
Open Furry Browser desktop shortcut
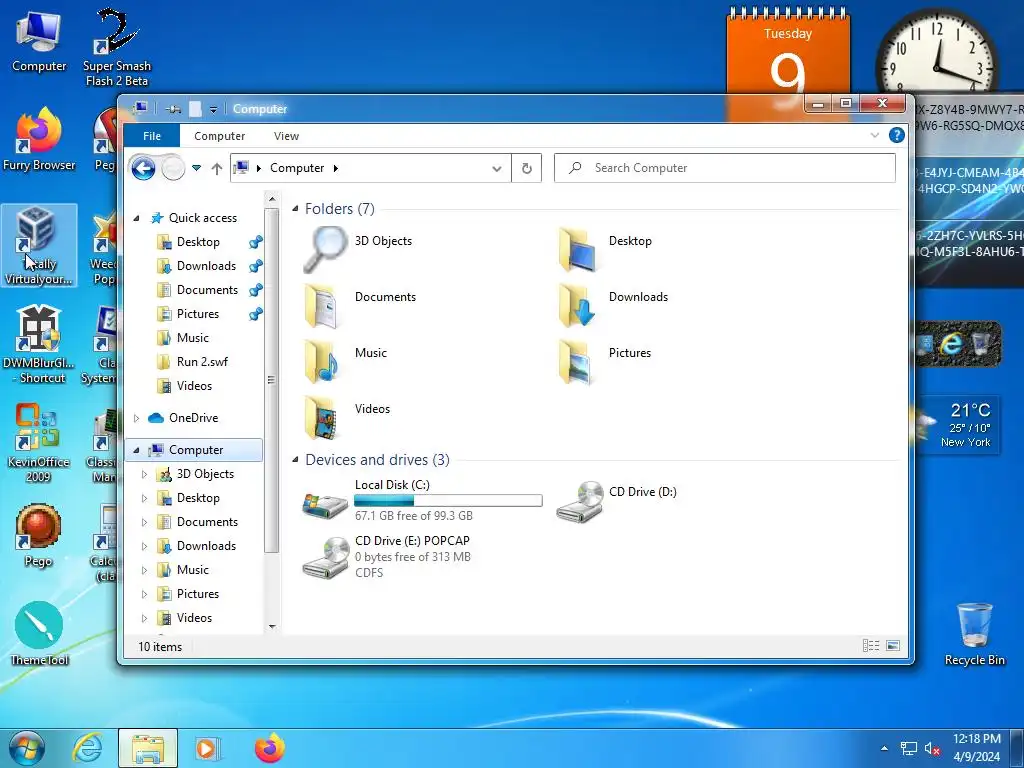pyautogui.click(x=39, y=140)
